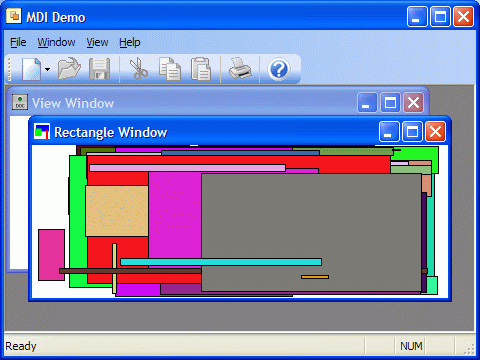
Task: Click the toolbar gripper handle
Action: click(x=9, y=69)
